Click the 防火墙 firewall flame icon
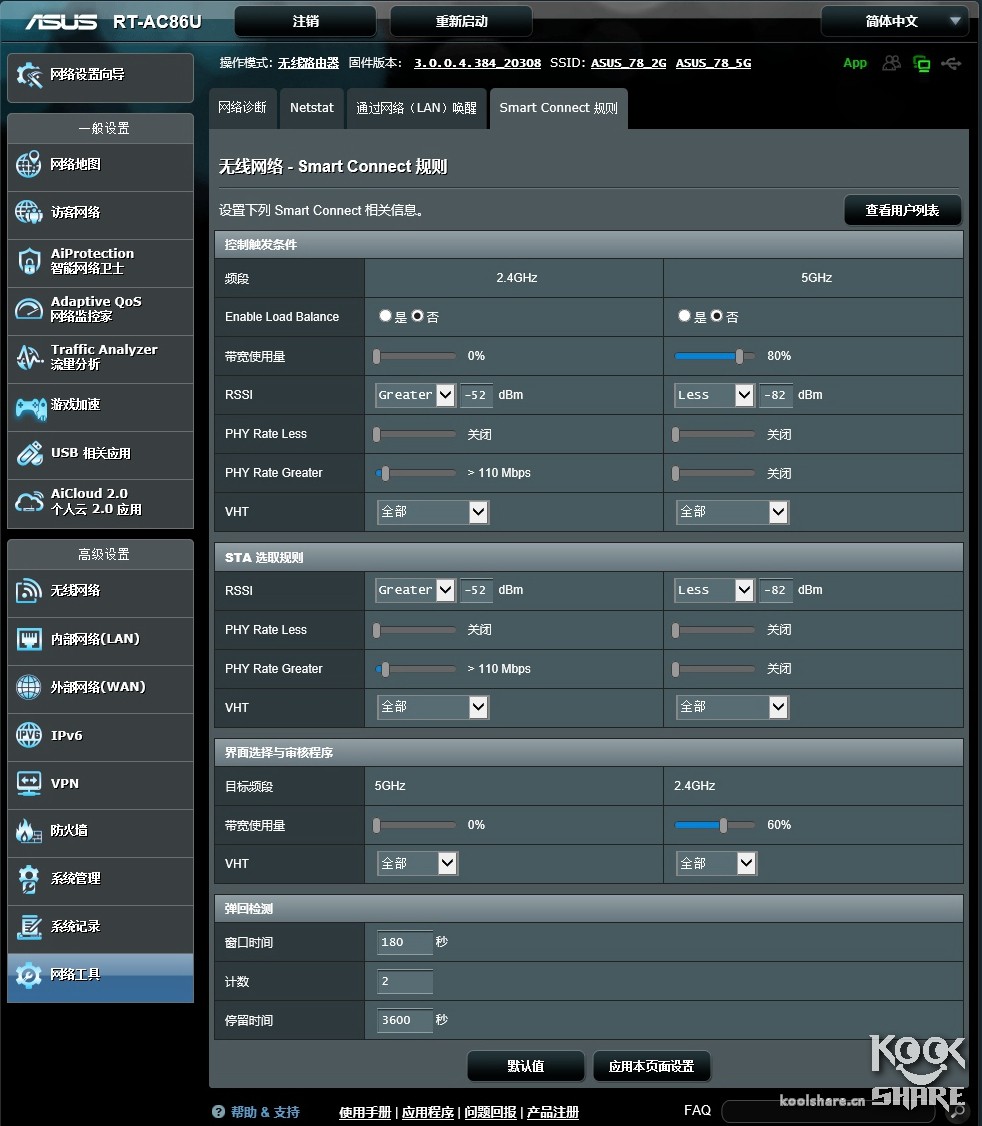The image size is (982, 1126). [x=28, y=831]
